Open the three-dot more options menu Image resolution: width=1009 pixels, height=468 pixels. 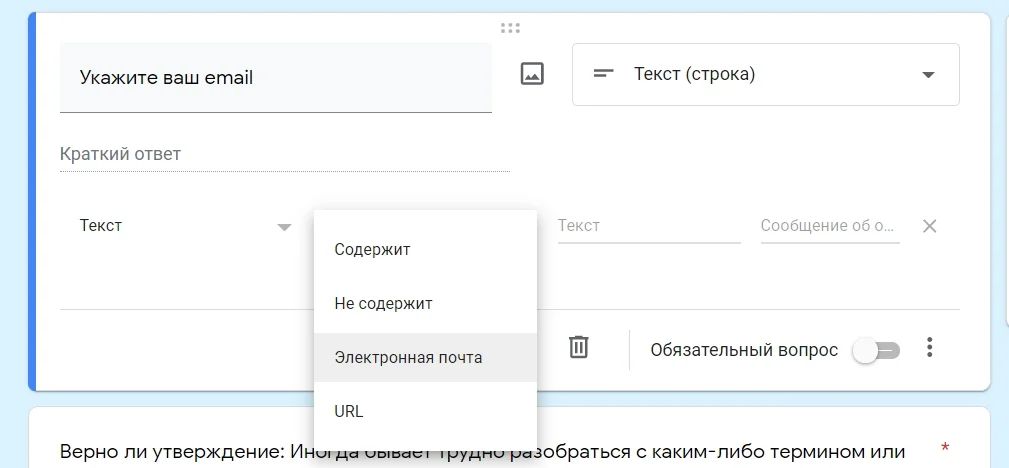tap(930, 348)
